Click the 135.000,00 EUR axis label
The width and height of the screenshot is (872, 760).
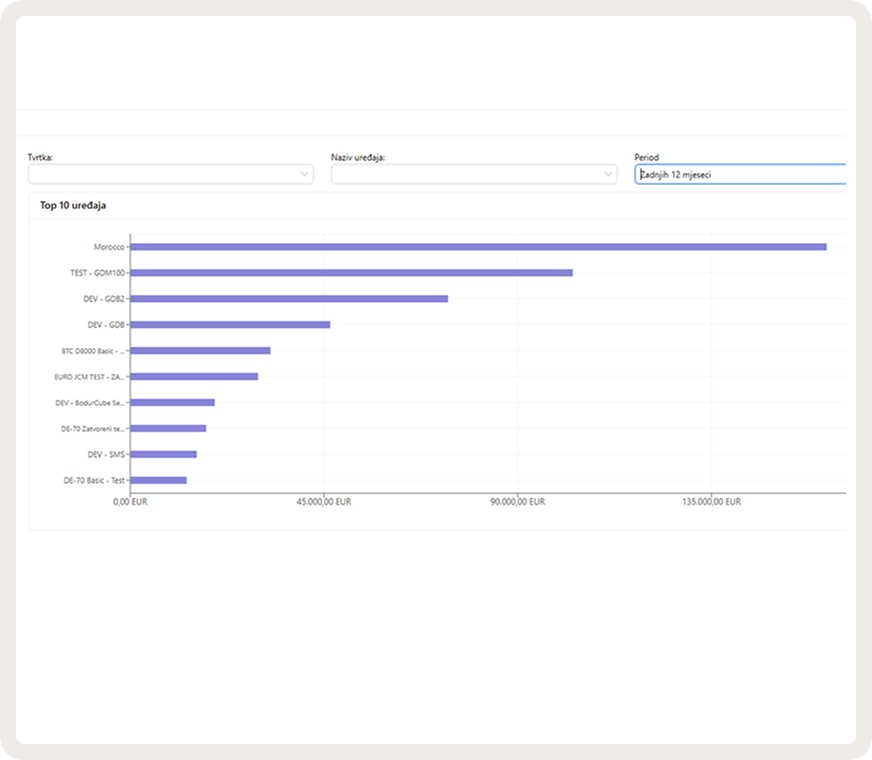click(711, 501)
